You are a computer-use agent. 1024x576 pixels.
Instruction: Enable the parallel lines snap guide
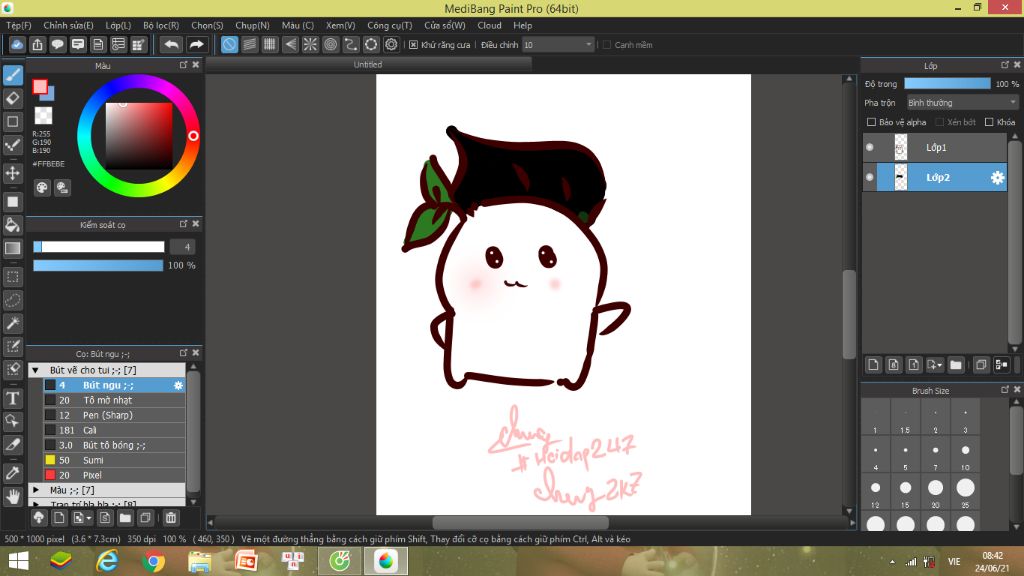249,44
